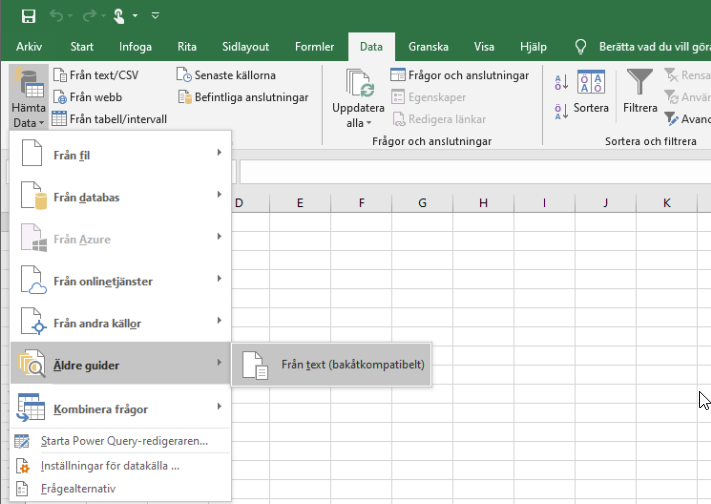Sort ascending with the A-Z icon
This screenshot has width=711, height=504.
[559, 81]
